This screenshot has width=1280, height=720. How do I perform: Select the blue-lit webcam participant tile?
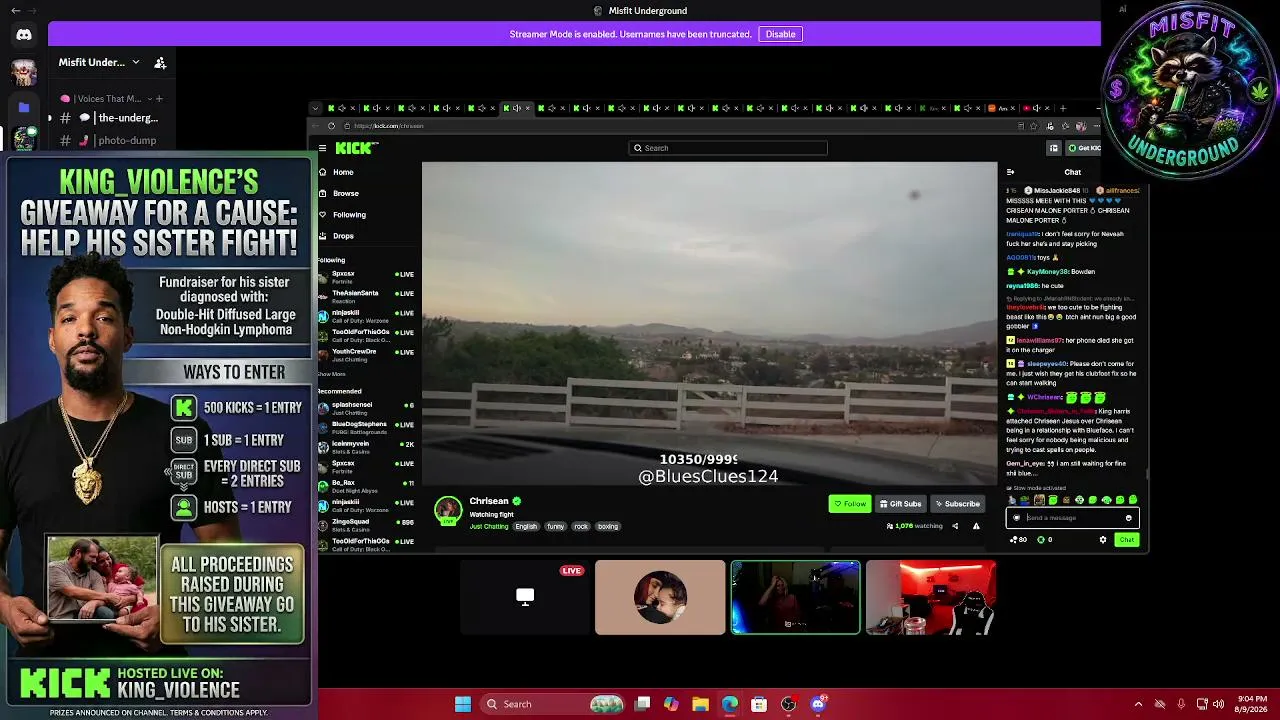pyautogui.click(x=795, y=597)
